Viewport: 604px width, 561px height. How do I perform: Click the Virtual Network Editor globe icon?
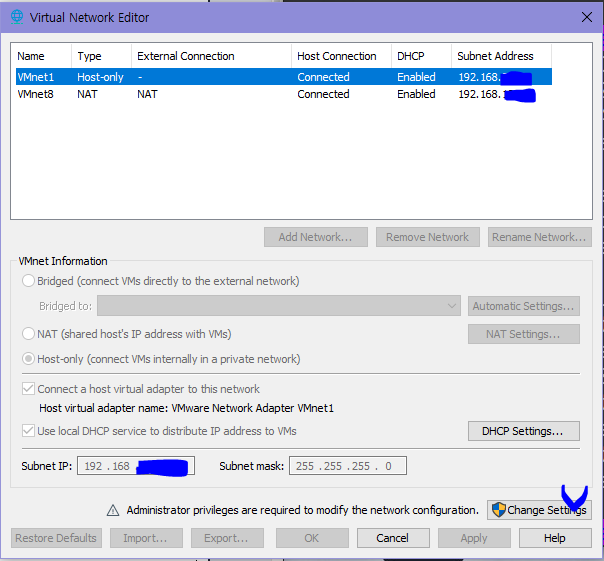point(17,17)
